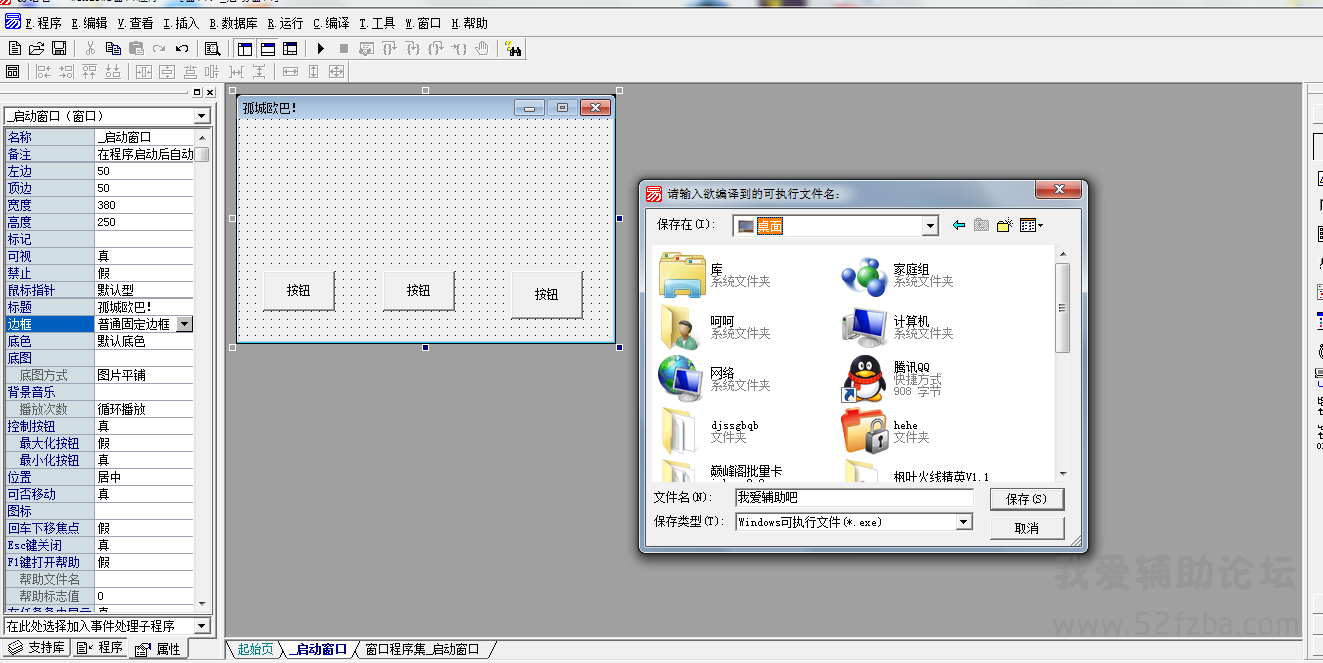Click the New file toolbar icon

(x=14, y=48)
